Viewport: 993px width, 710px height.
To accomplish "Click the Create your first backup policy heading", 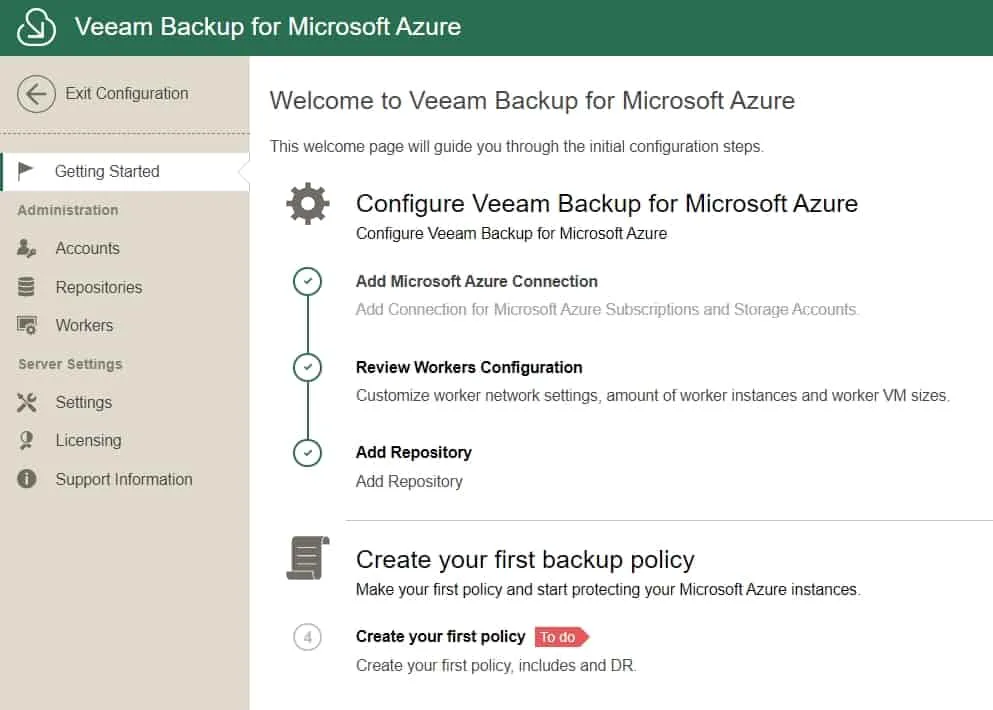I will coord(525,559).
